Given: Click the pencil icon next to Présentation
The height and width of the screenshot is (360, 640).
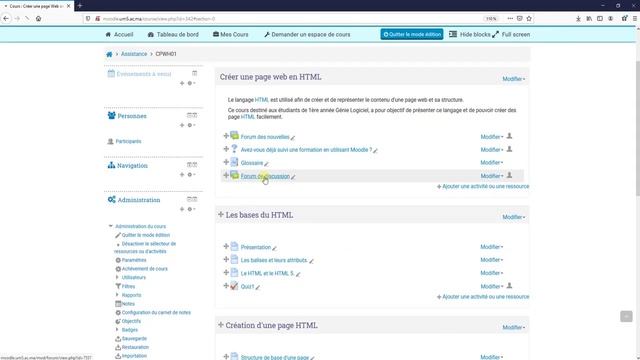Looking at the screenshot, I should [274, 248].
